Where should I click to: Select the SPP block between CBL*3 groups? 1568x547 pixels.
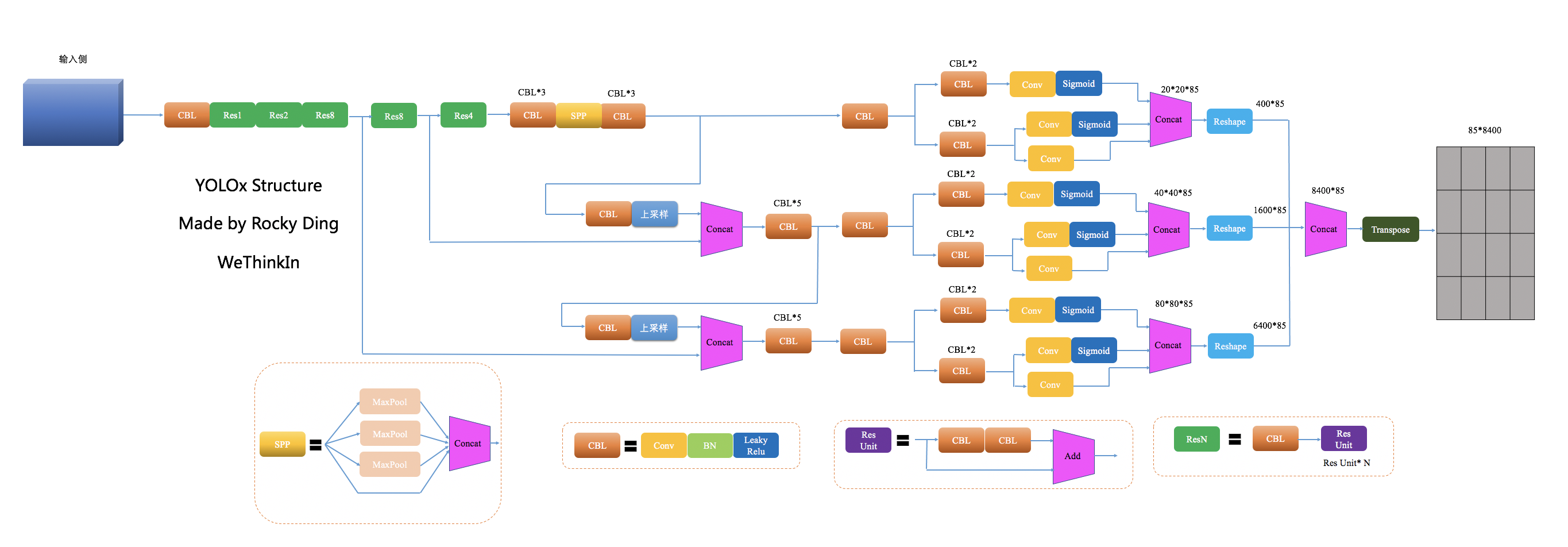tap(578, 115)
